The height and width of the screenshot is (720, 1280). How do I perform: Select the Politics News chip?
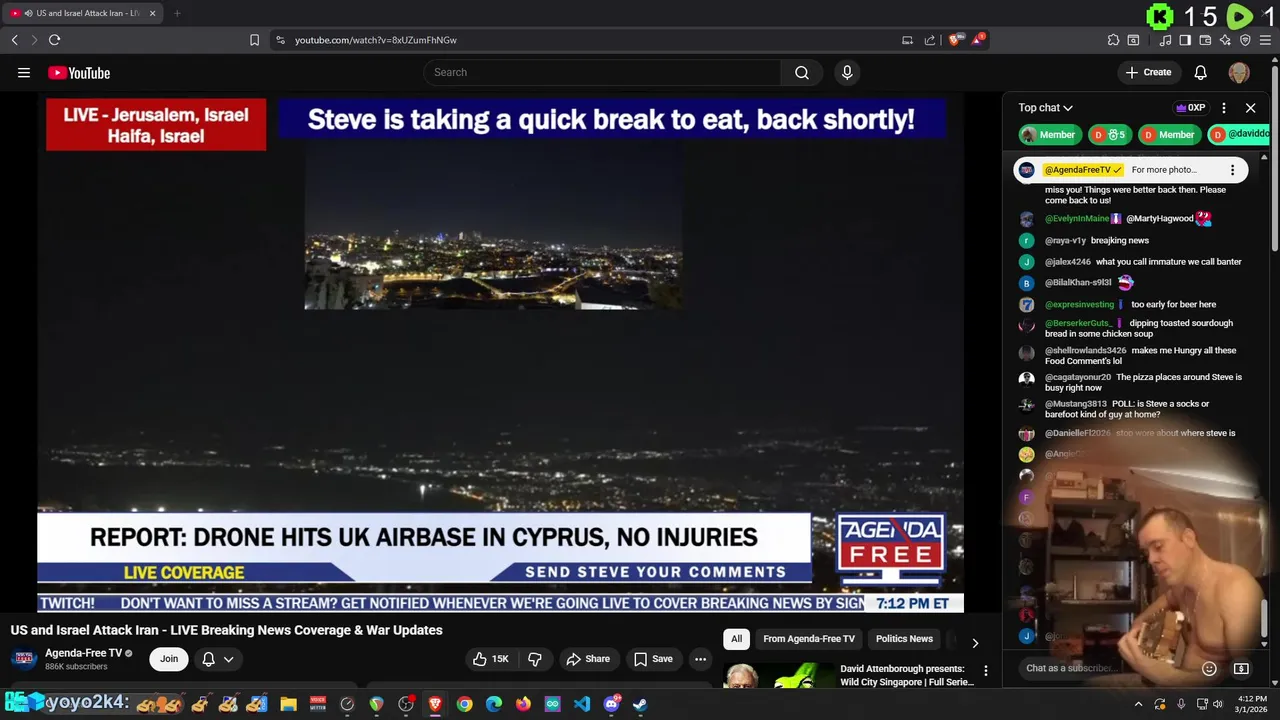tap(904, 639)
